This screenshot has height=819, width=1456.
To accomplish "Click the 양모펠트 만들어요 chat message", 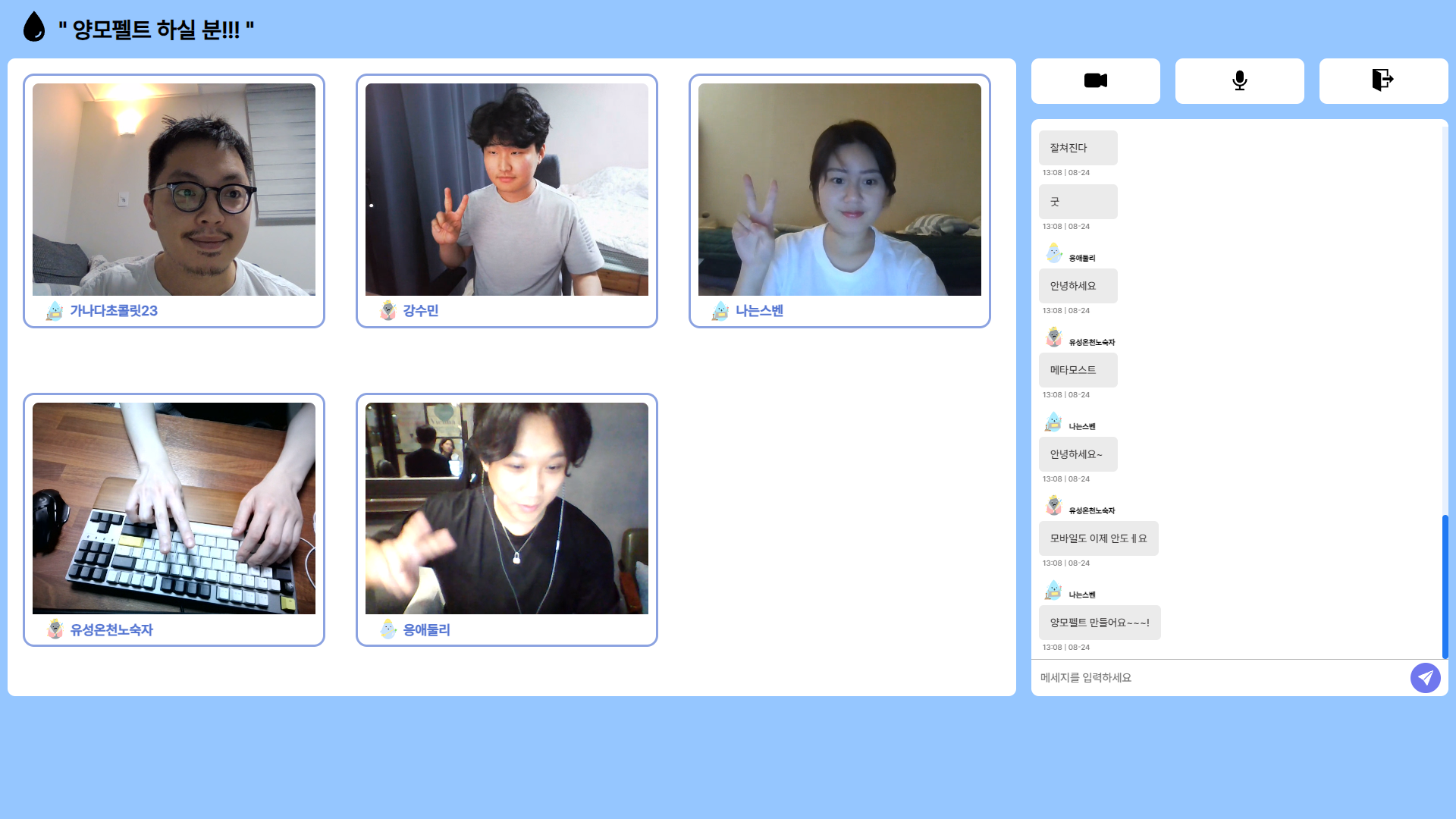I will pyautogui.click(x=1099, y=623).
